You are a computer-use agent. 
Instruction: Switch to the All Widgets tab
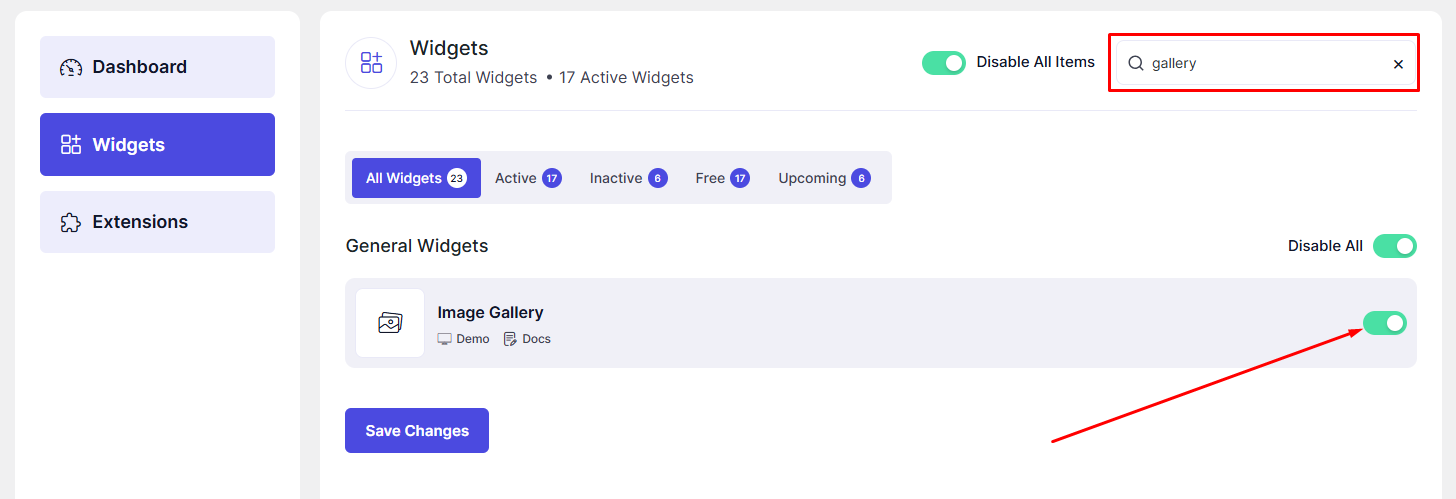tap(415, 178)
